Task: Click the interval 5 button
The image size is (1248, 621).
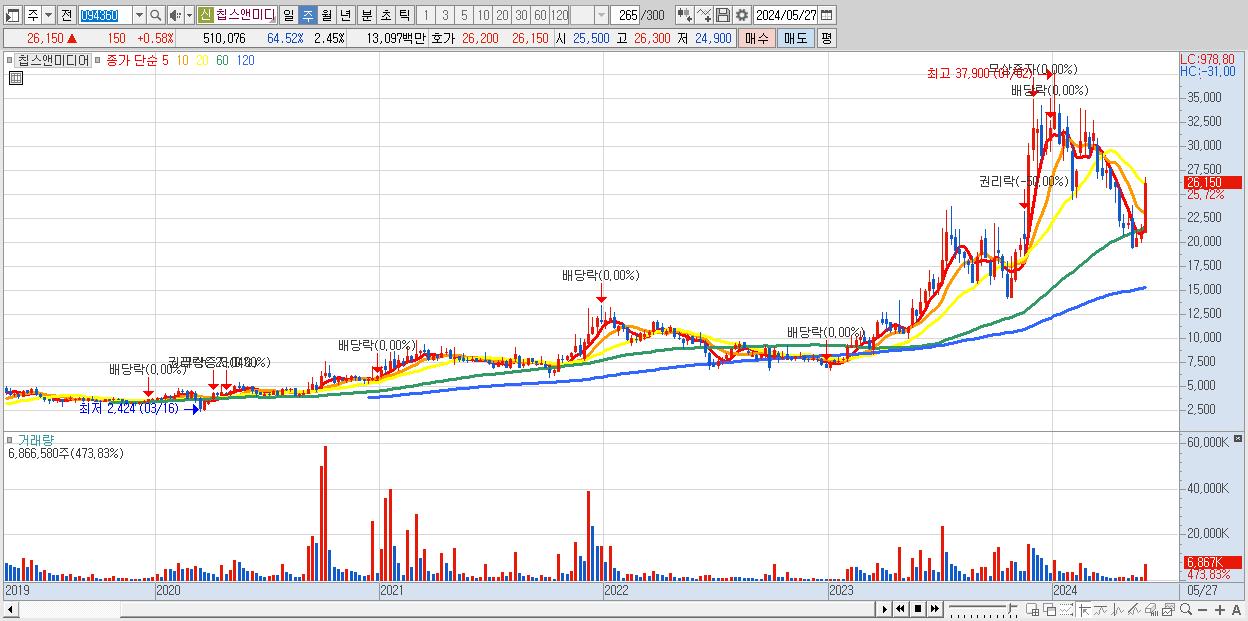Action: tap(464, 15)
